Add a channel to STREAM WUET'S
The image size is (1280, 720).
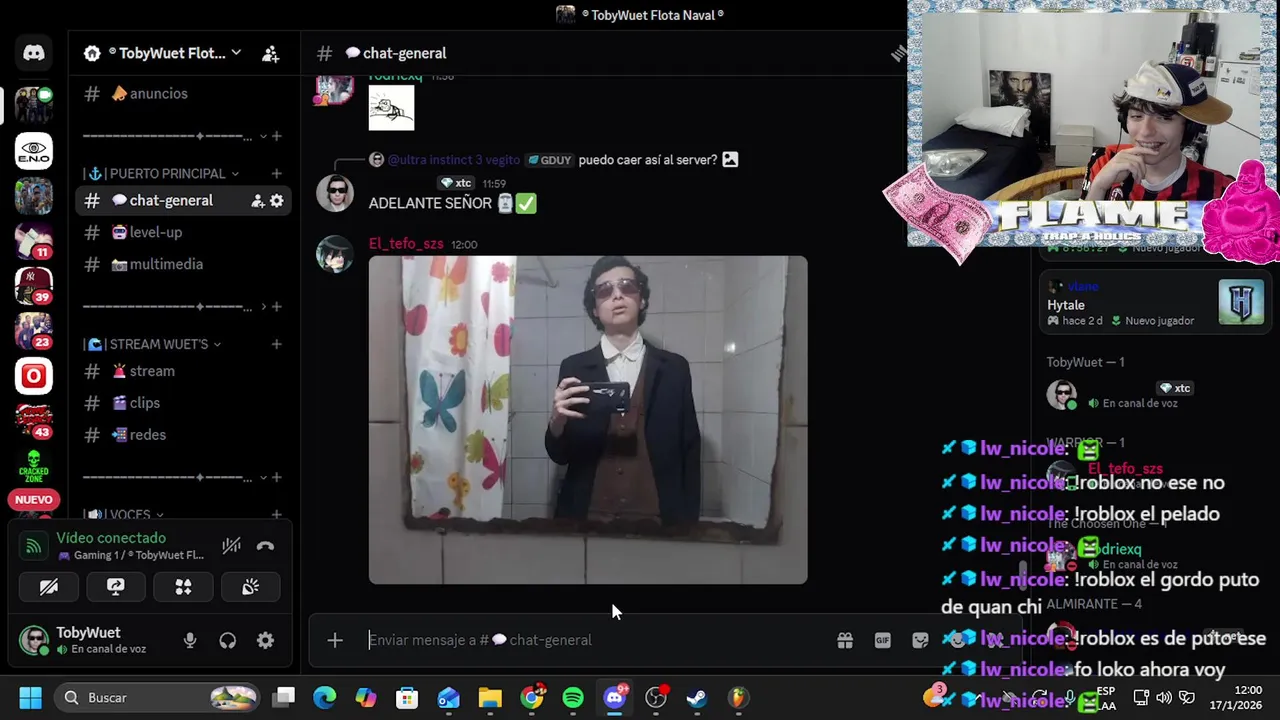click(x=277, y=344)
